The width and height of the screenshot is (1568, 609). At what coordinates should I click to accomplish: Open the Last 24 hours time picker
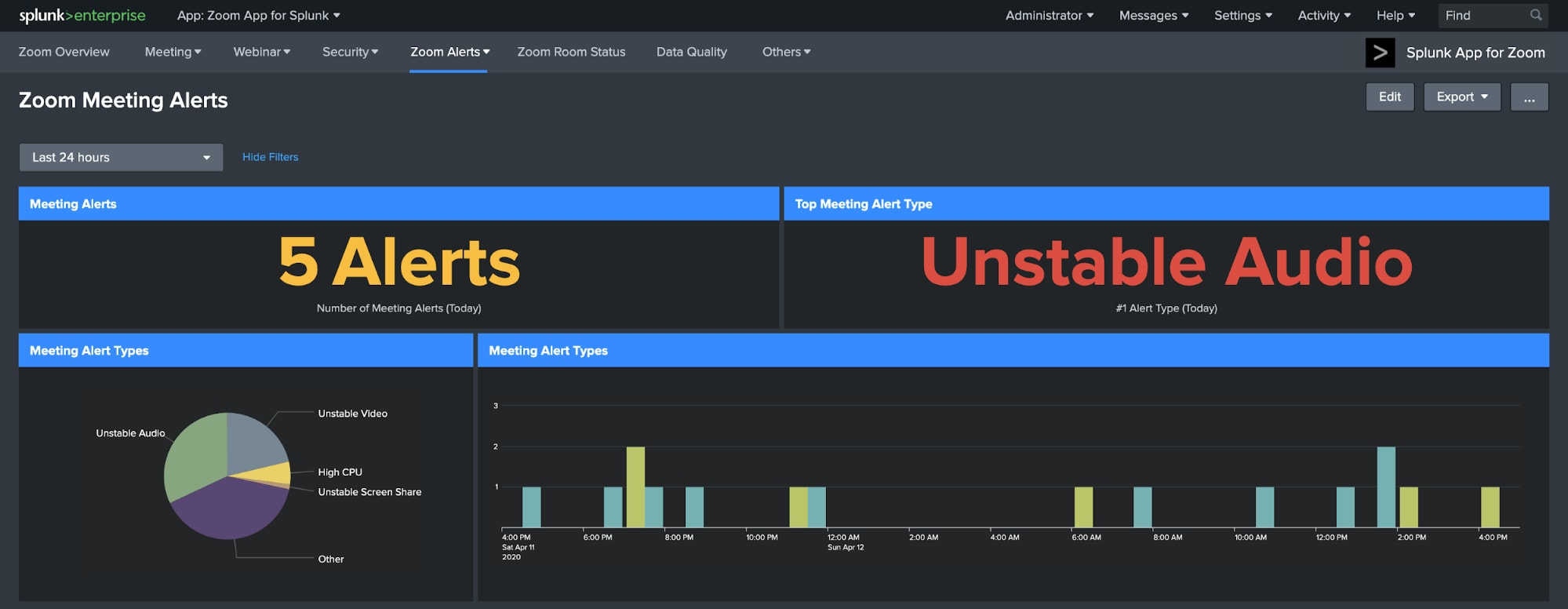coord(121,158)
